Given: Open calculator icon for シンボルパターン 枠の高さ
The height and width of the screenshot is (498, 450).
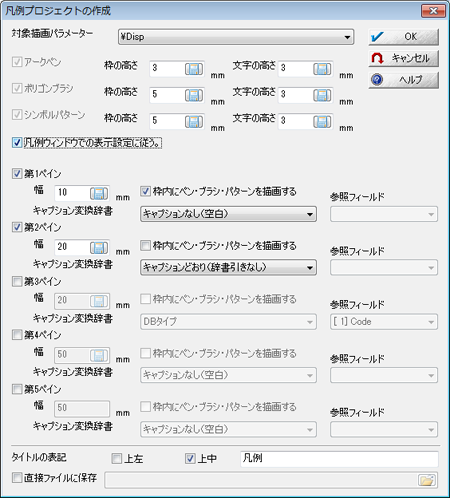Looking at the screenshot, I should tap(194, 122).
